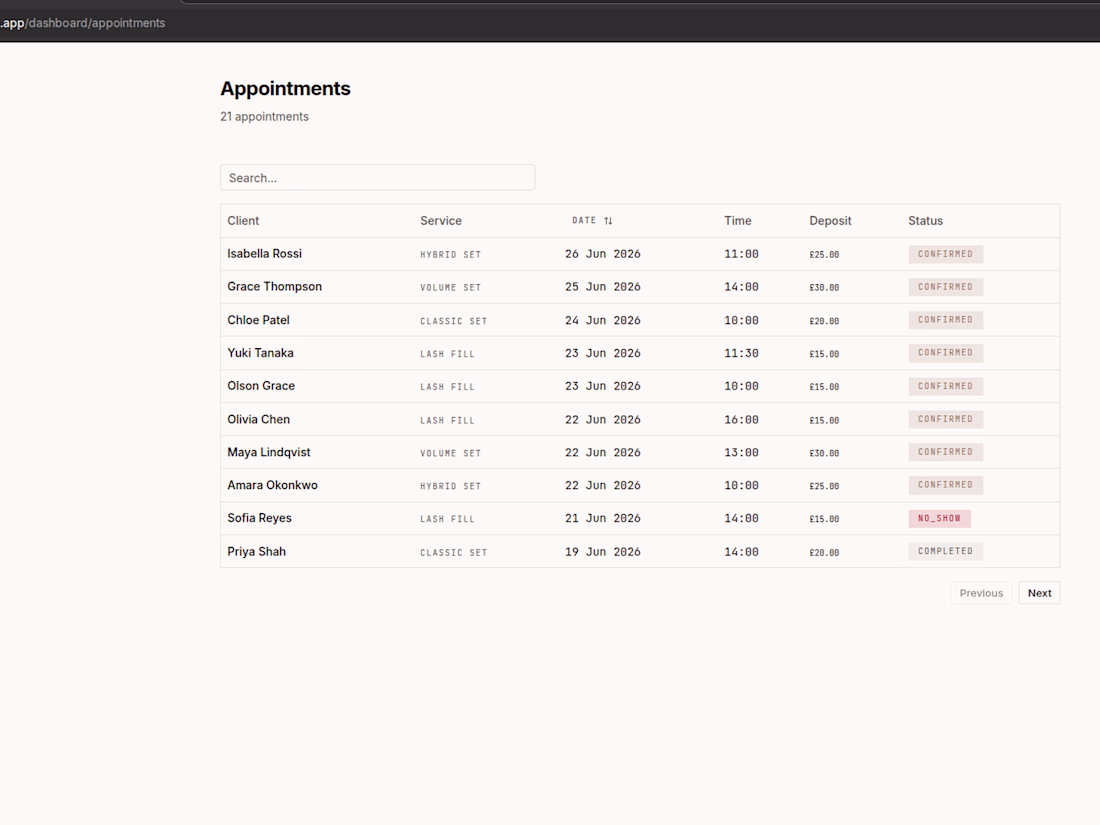Click Priya Shah's £20.00 deposit

click(824, 552)
